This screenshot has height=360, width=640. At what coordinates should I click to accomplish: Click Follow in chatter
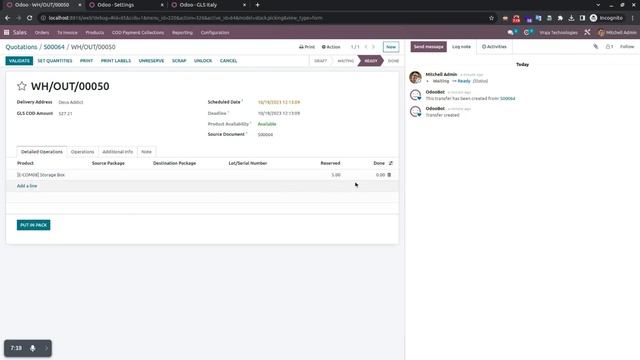click(627, 47)
